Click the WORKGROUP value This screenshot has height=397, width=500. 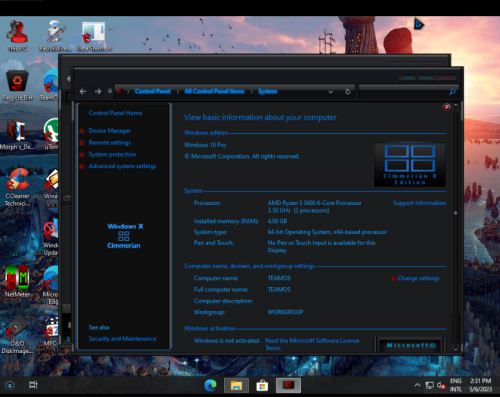coord(285,312)
